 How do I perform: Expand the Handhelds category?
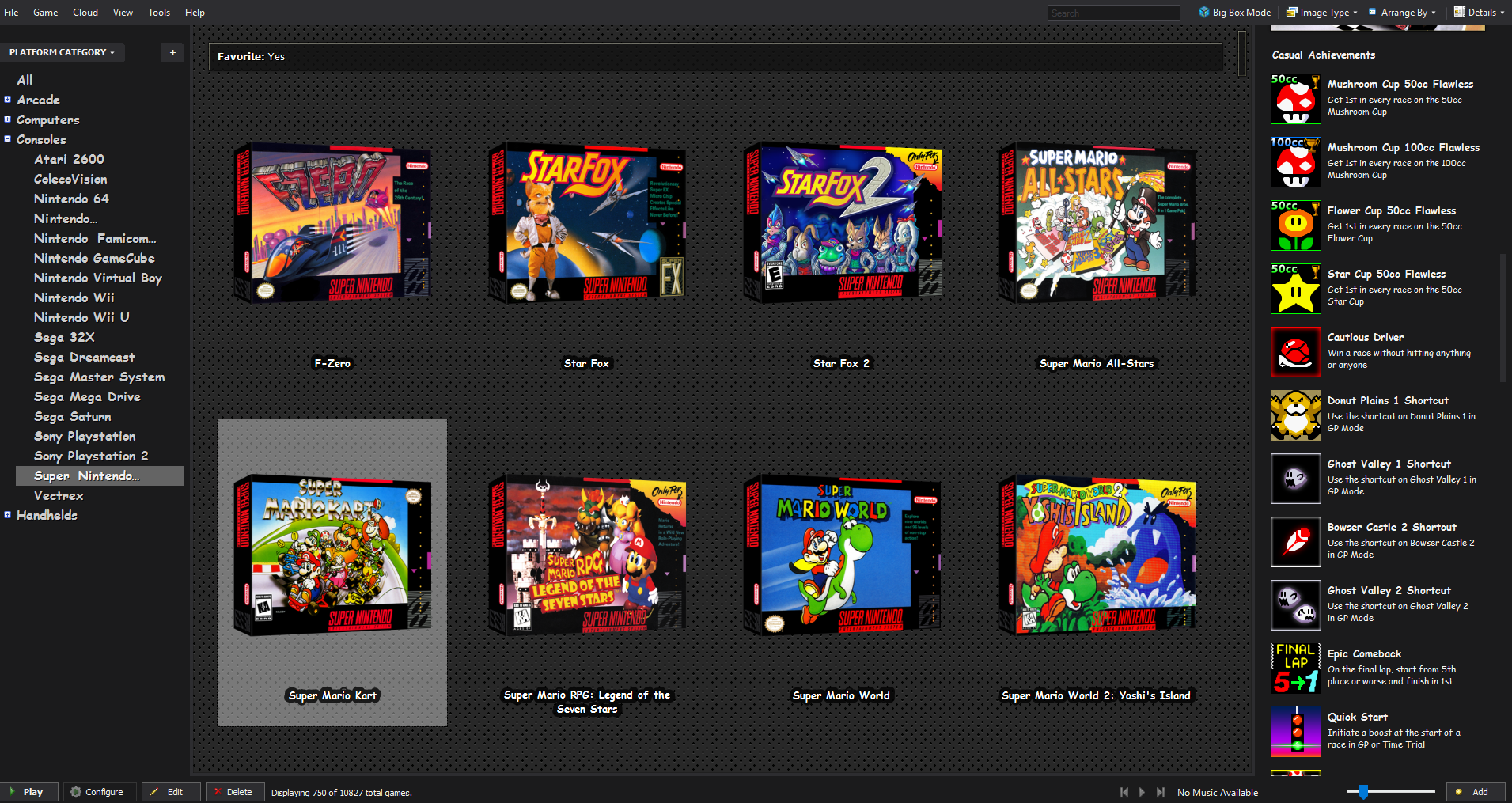(x=8, y=515)
